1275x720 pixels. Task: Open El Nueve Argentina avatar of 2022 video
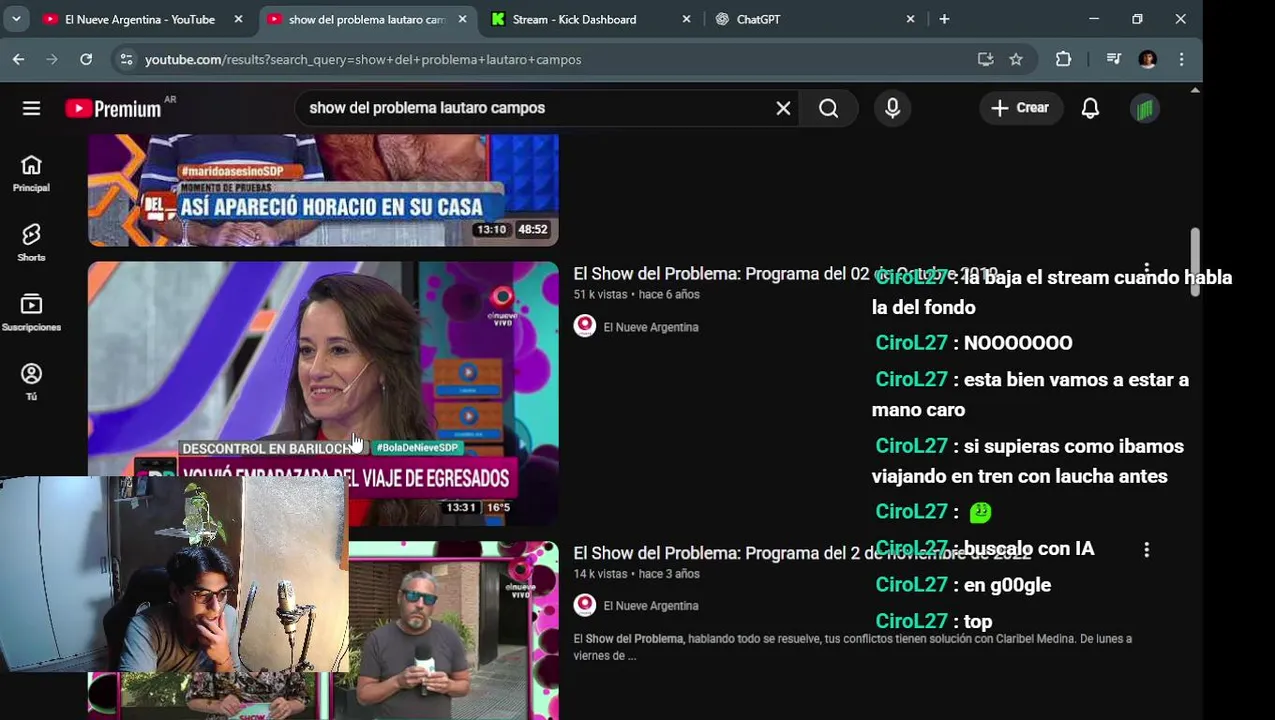(585, 605)
